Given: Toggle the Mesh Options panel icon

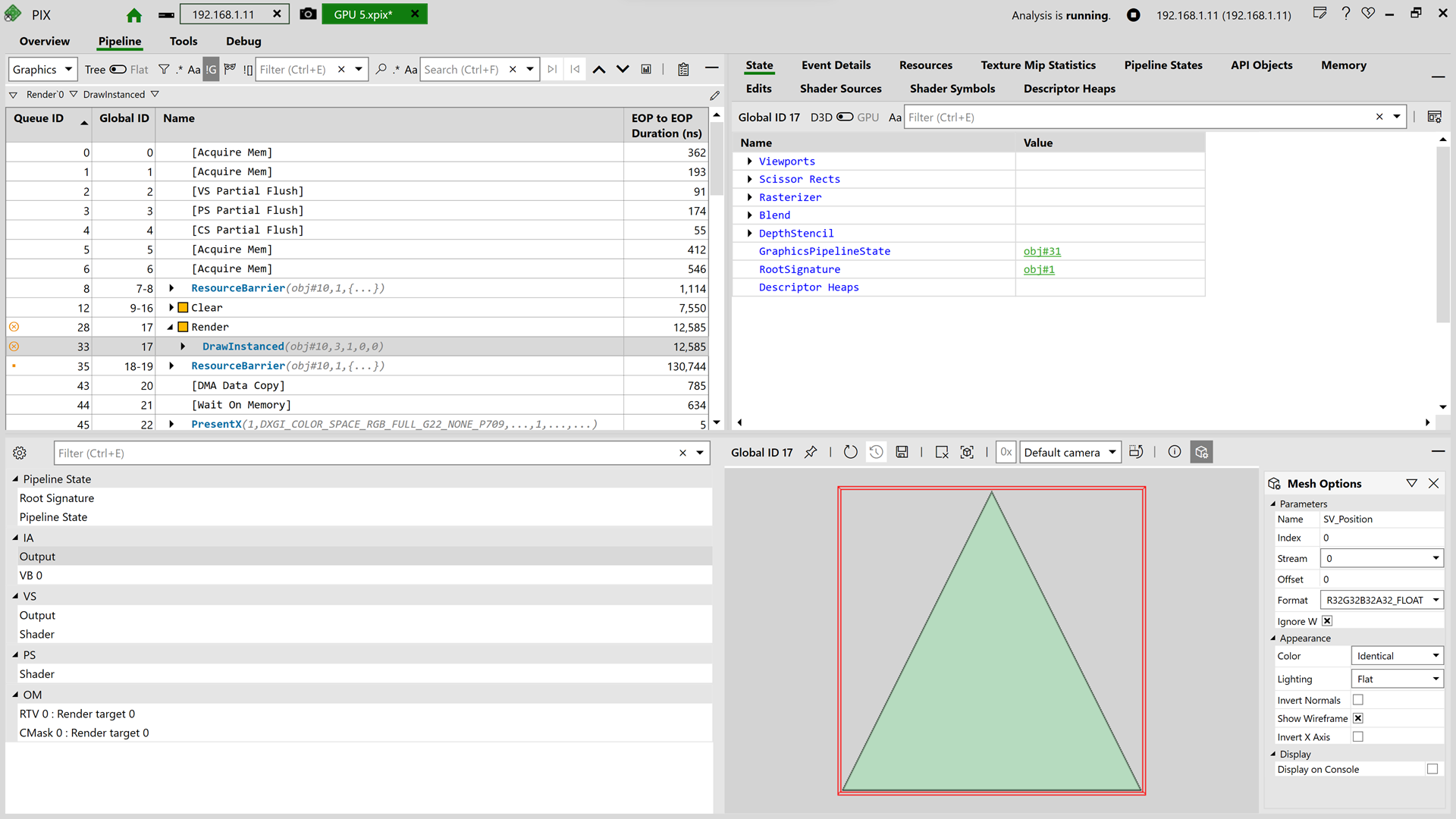Looking at the screenshot, I should tap(1201, 452).
